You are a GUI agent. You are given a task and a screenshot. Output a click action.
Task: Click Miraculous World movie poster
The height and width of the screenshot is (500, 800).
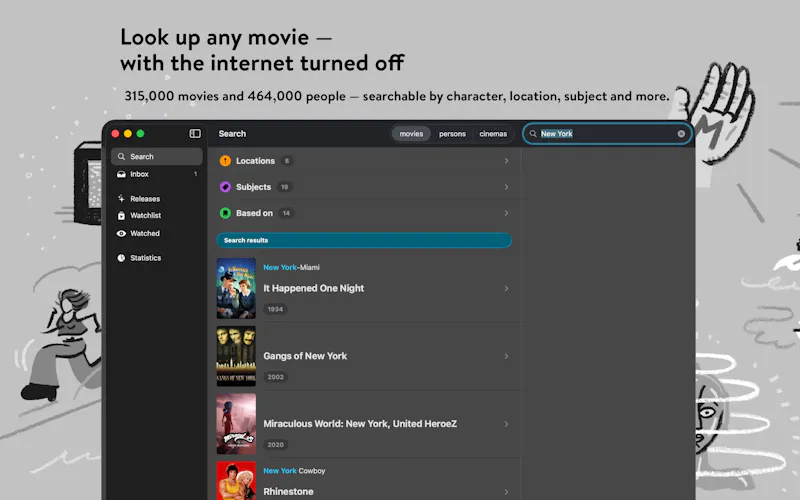click(236, 424)
